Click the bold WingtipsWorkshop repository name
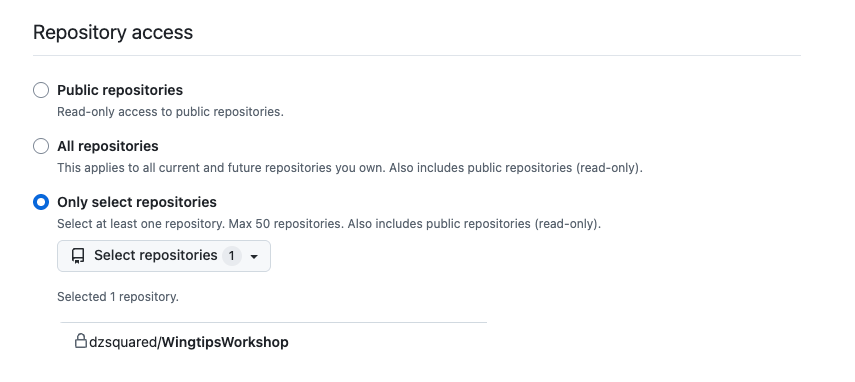 click(225, 342)
